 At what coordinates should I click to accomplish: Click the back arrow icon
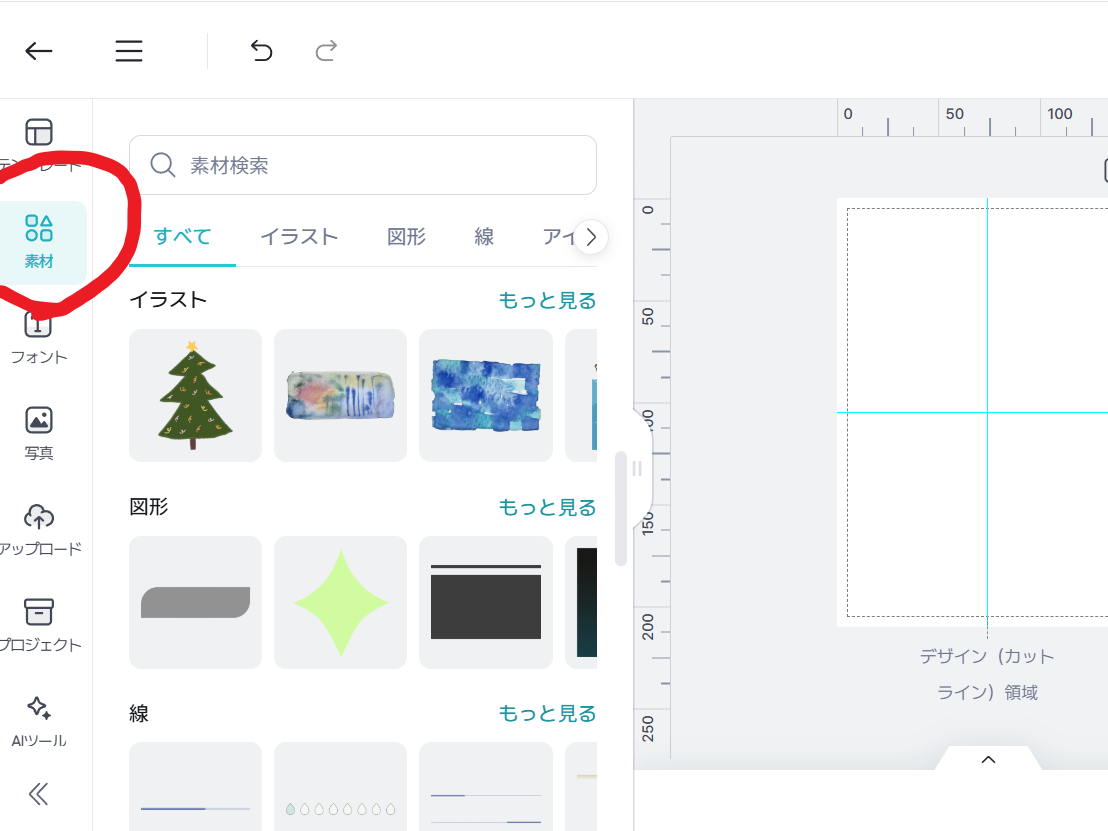[39, 51]
